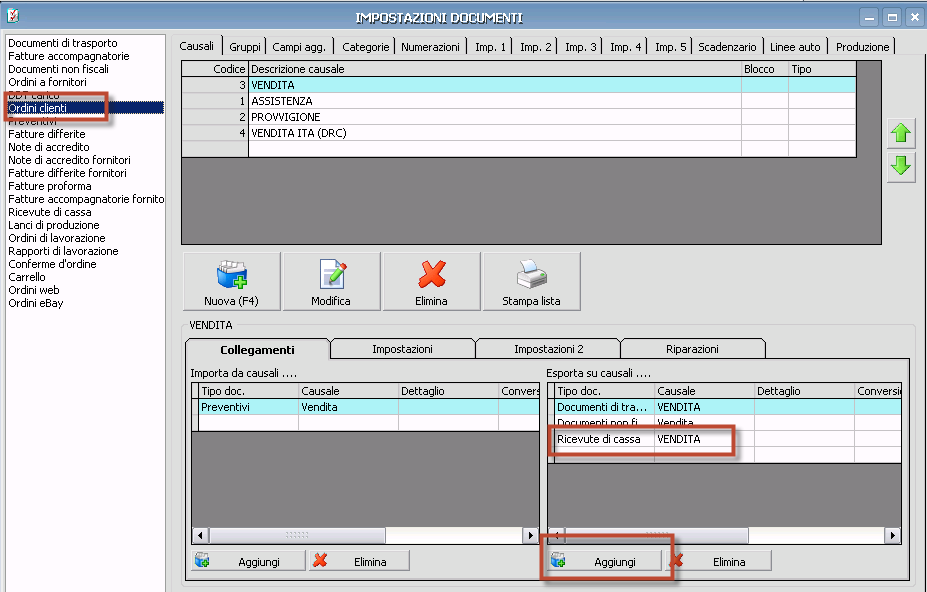Move causale down with green down arrow
Viewport: 927px width, 592px height.
click(x=901, y=166)
